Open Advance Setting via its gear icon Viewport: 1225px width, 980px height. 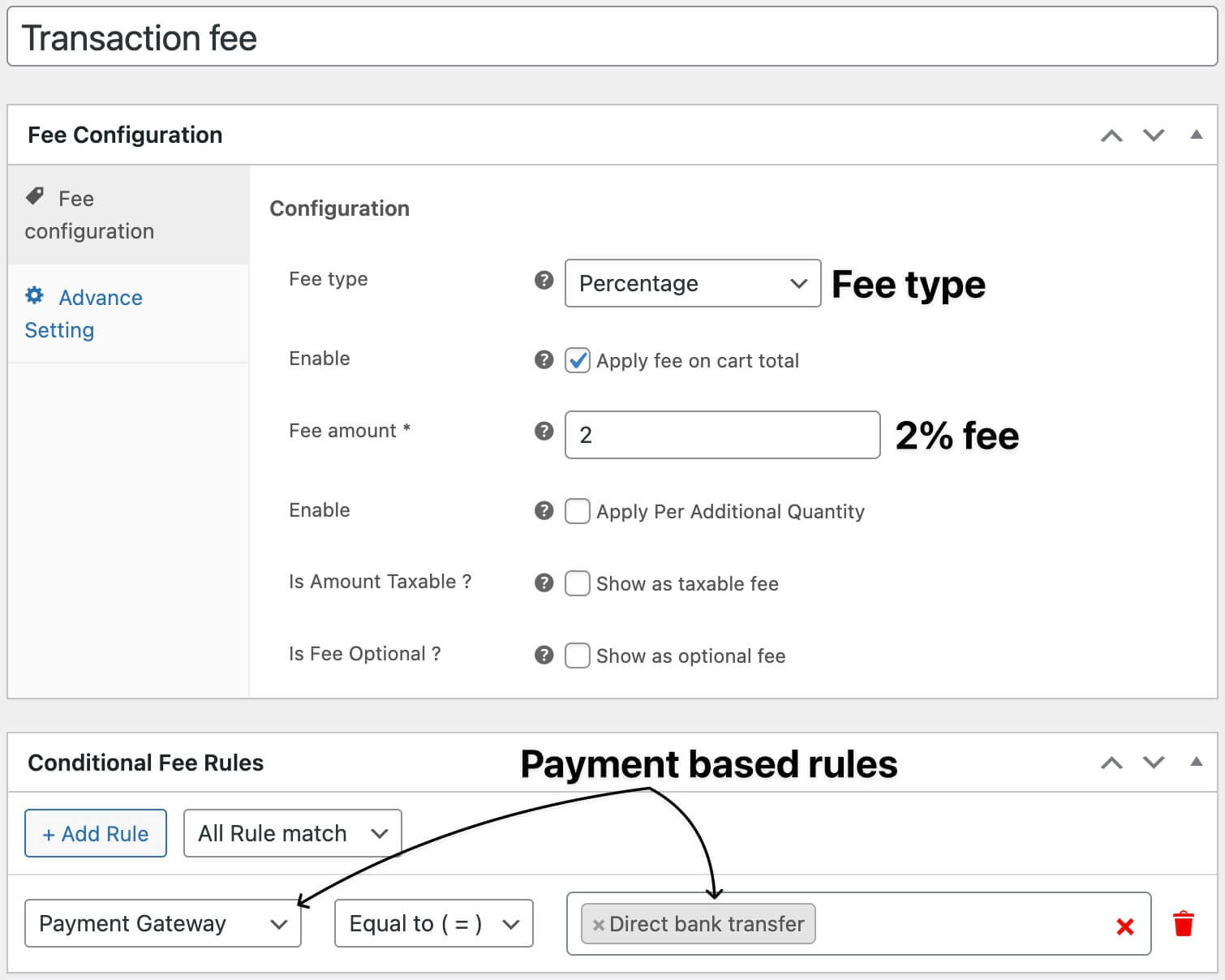35,295
